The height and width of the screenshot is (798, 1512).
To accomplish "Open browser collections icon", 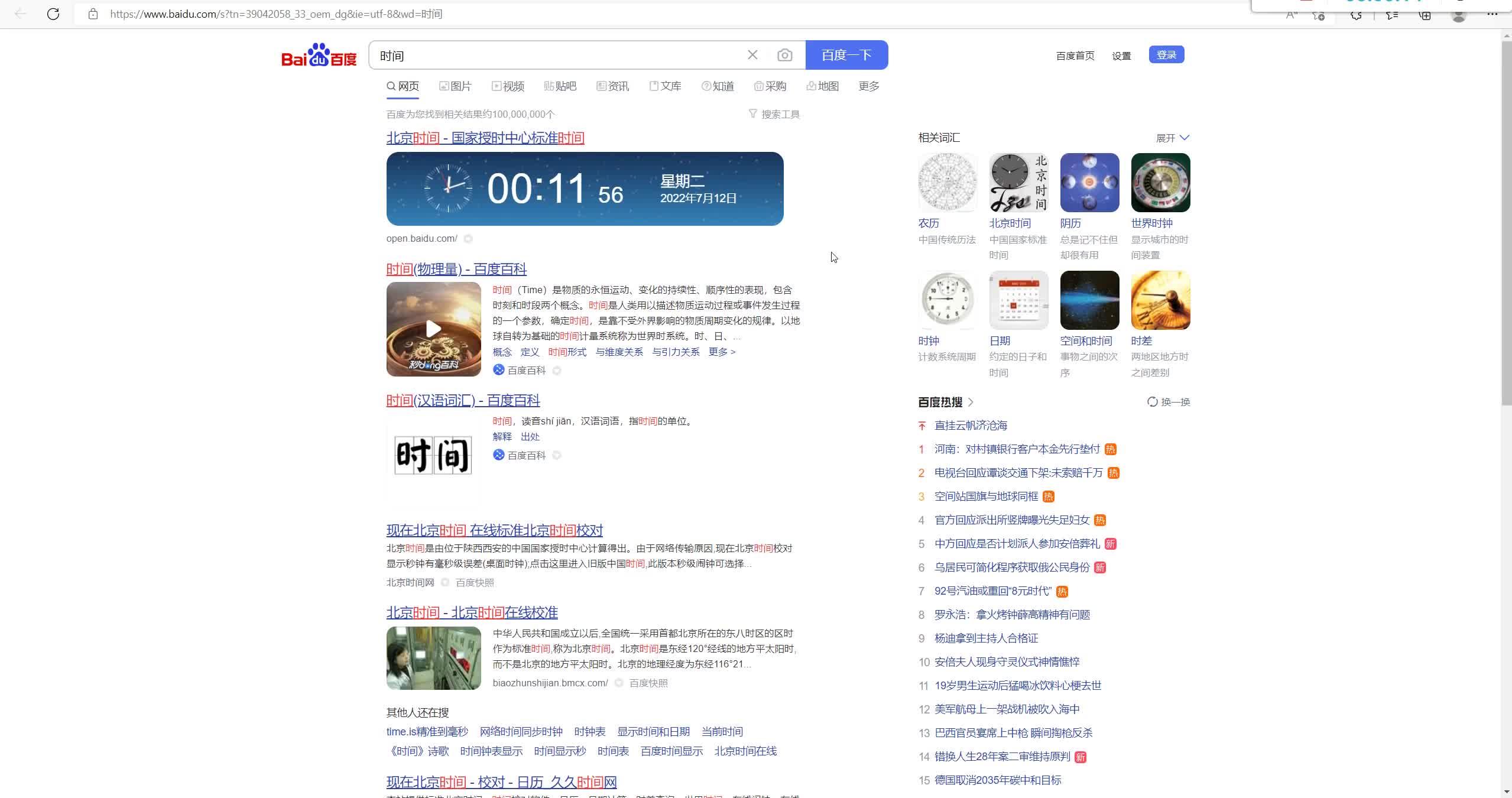I will 1425,15.
